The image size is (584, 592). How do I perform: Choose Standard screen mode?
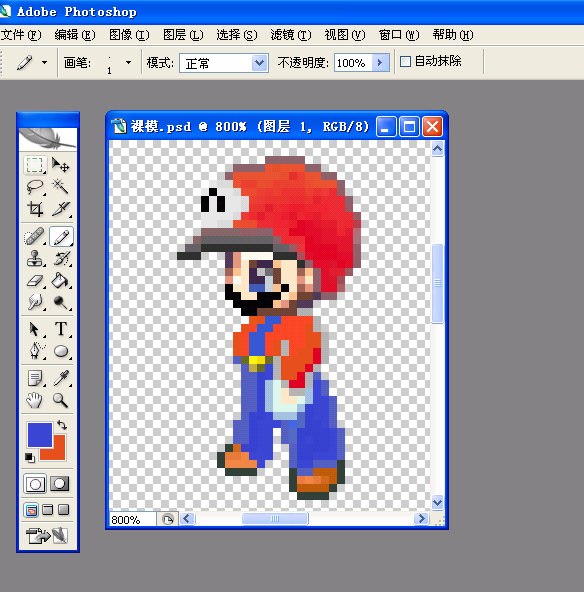pyautogui.click(x=31, y=510)
